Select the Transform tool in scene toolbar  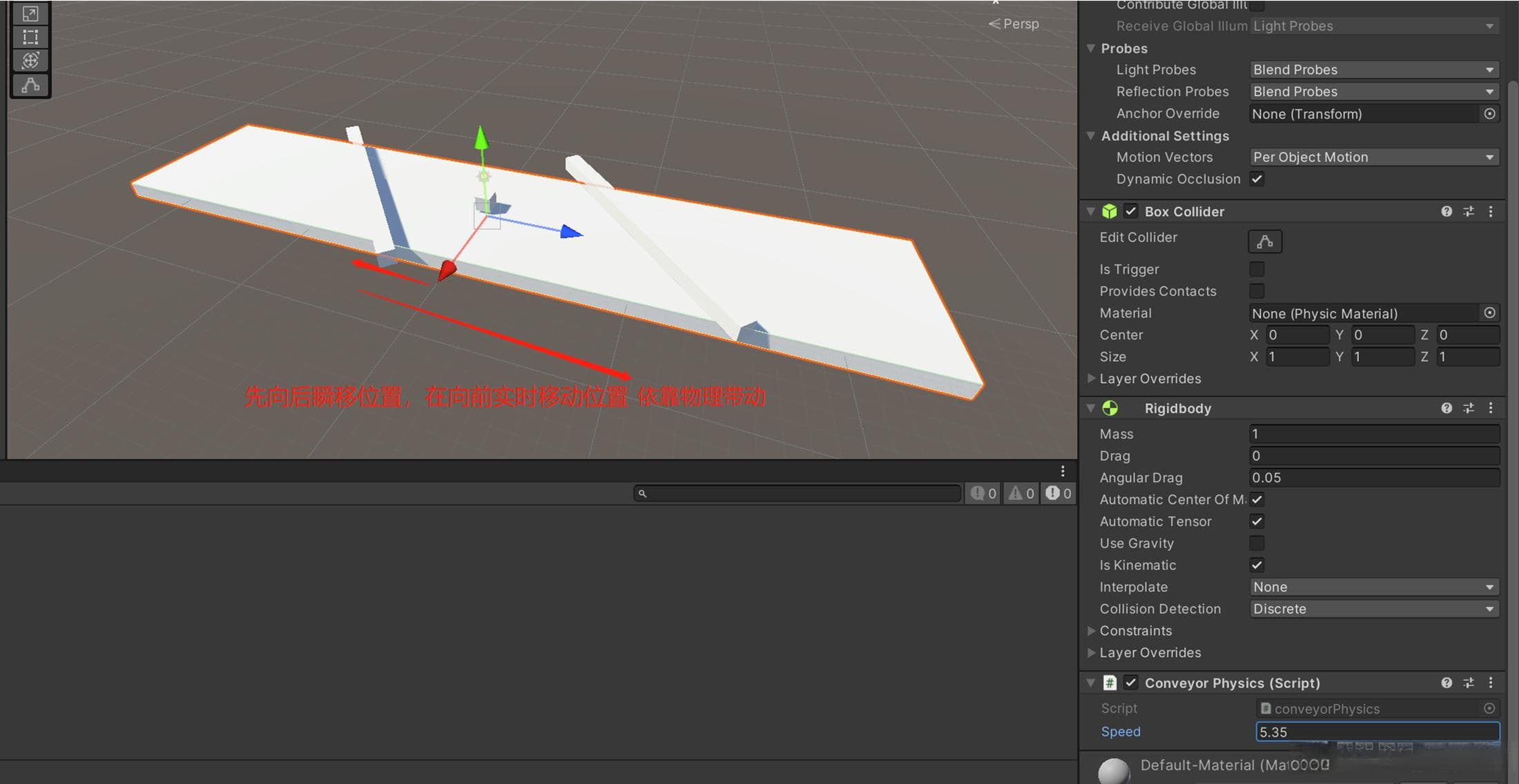(x=30, y=61)
